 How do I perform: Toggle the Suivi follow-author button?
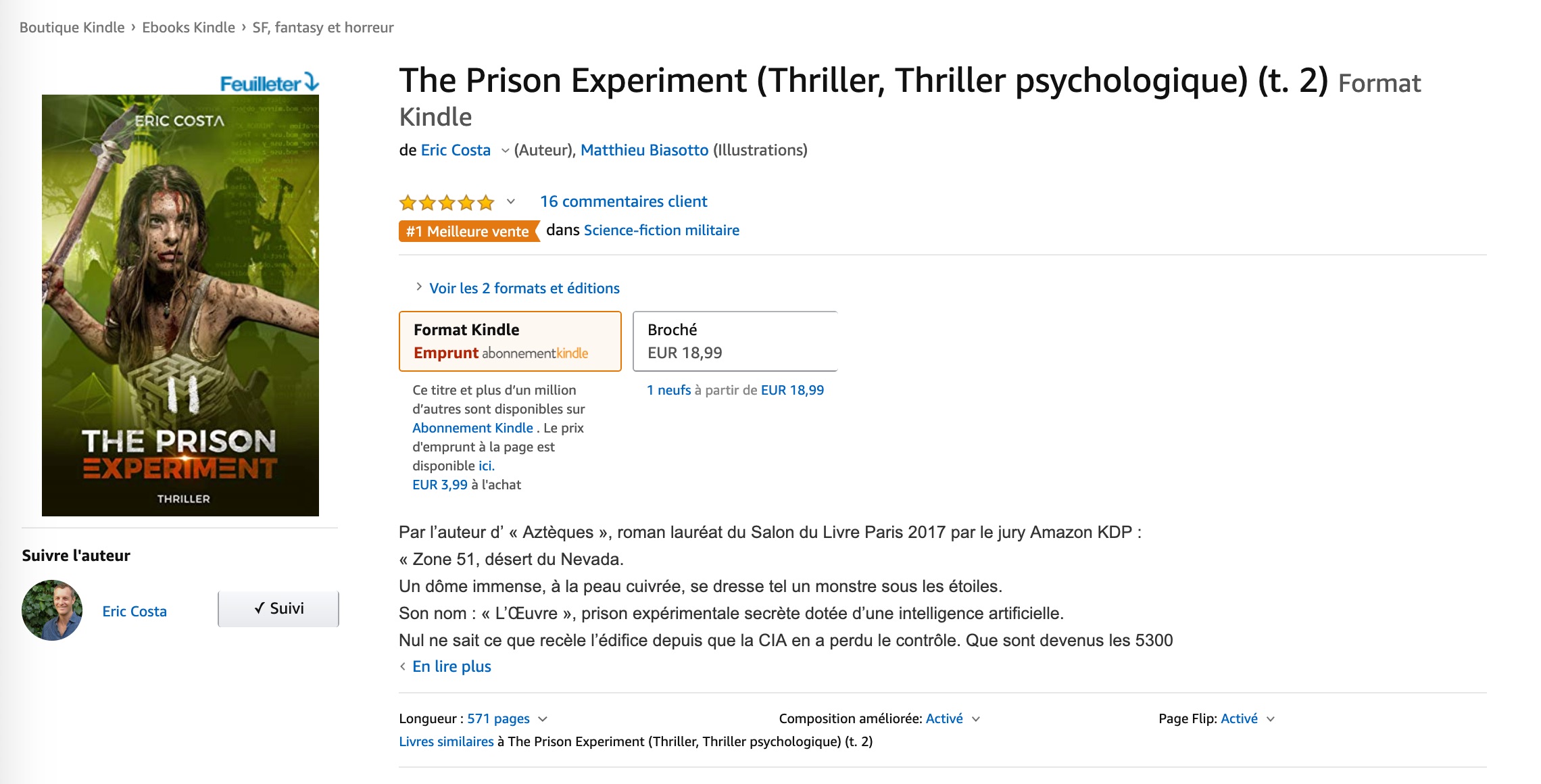278,608
